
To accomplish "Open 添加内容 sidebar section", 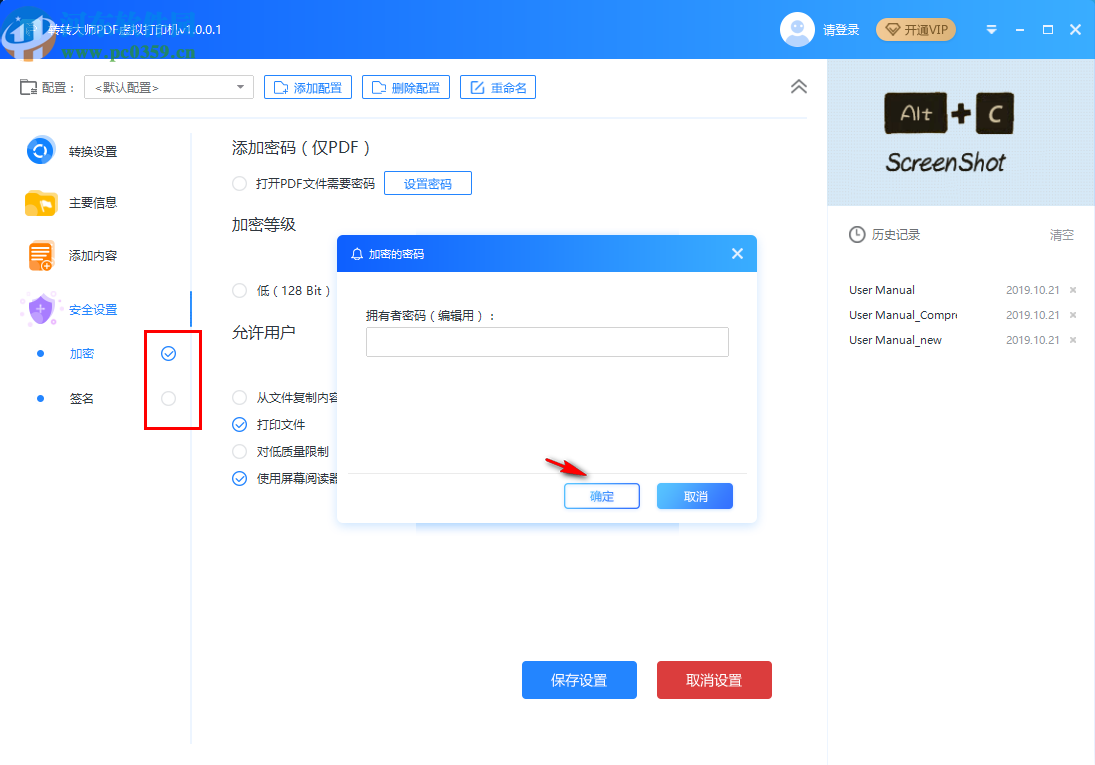I will pyautogui.click(x=72, y=256).
